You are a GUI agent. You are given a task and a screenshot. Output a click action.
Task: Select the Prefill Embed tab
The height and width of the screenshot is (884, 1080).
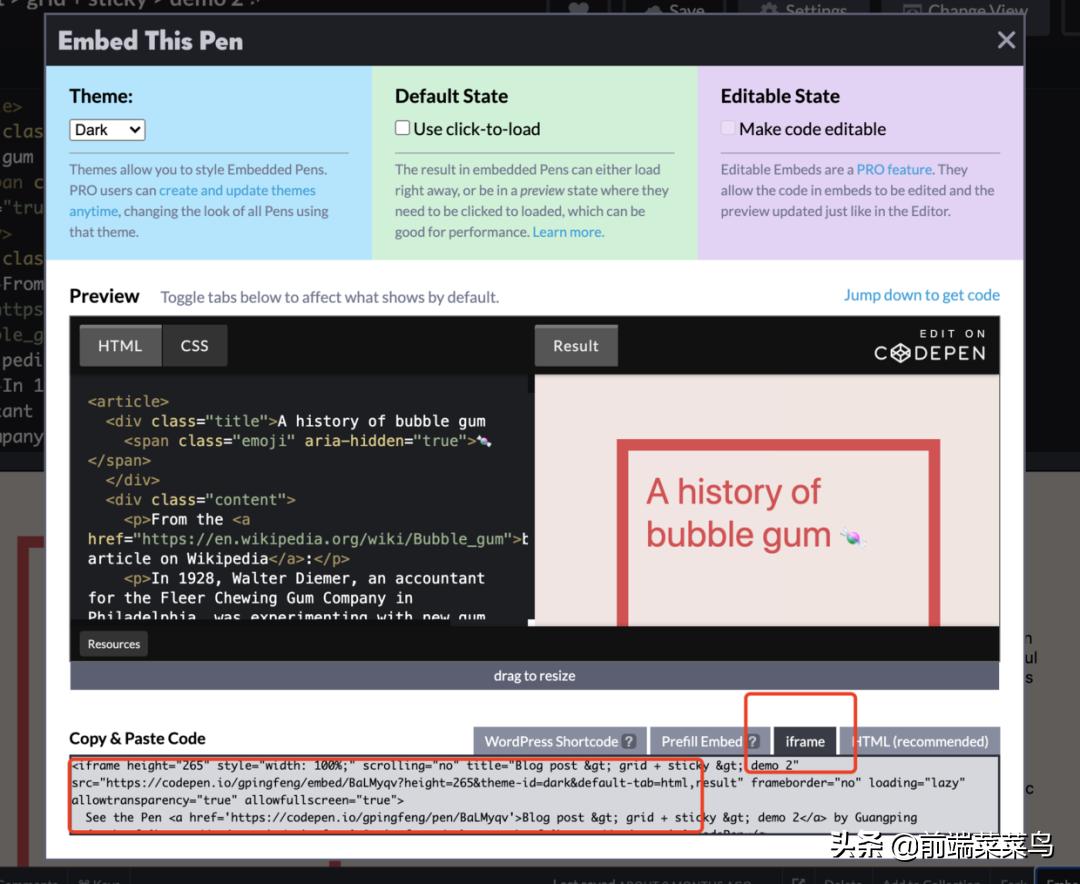pyautogui.click(x=709, y=741)
